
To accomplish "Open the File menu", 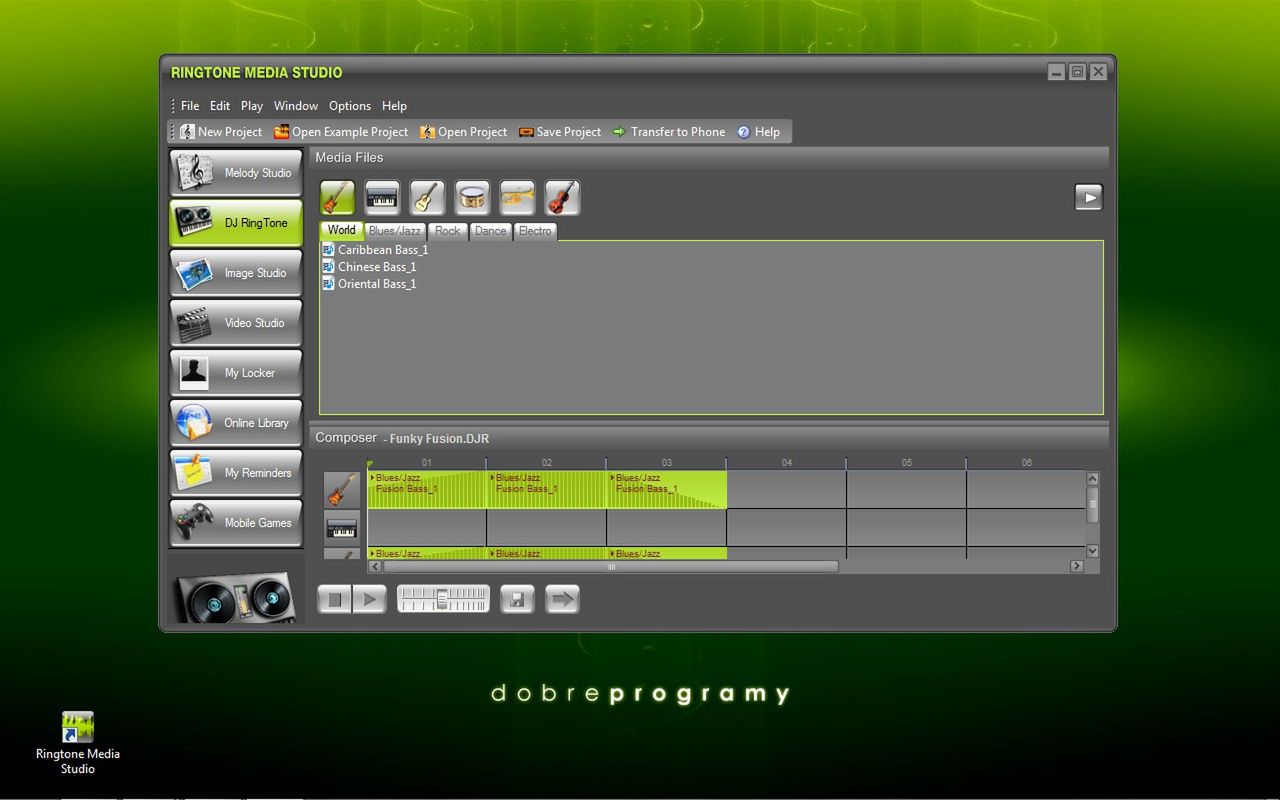I will pos(190,106).
